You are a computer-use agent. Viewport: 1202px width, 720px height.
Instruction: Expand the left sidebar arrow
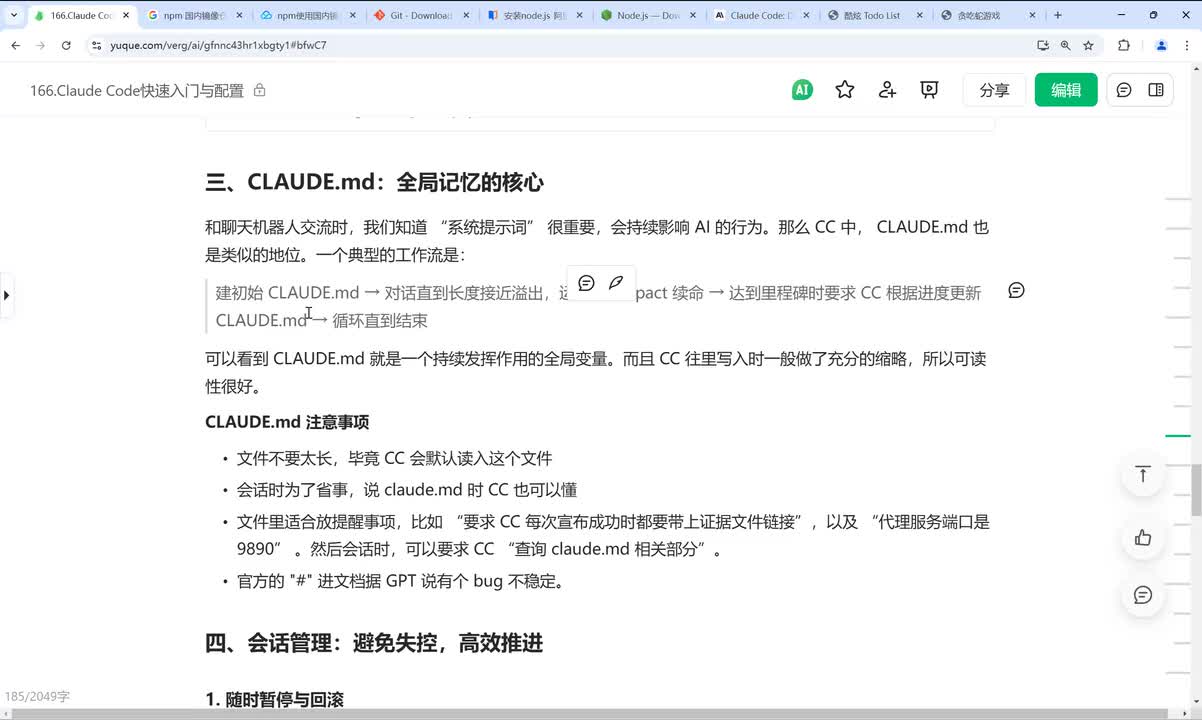click(x=6, y=296)
